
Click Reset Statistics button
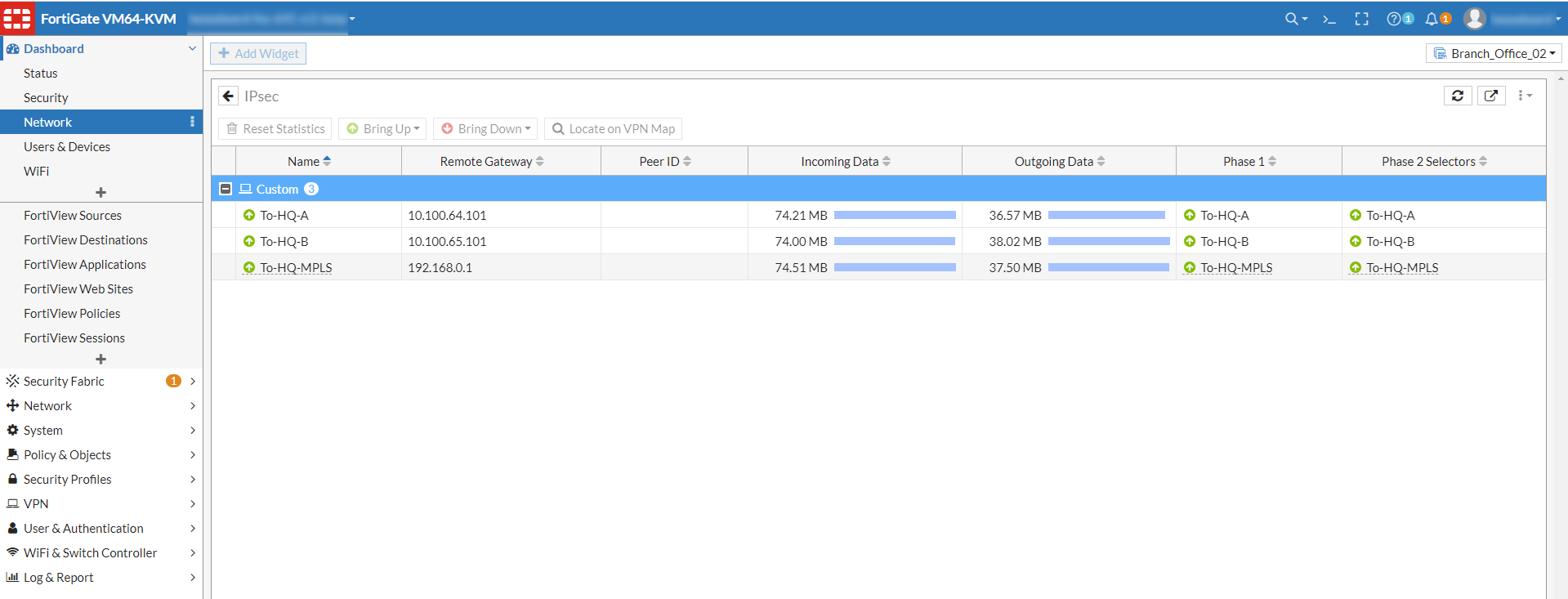[x=275, y=128]
